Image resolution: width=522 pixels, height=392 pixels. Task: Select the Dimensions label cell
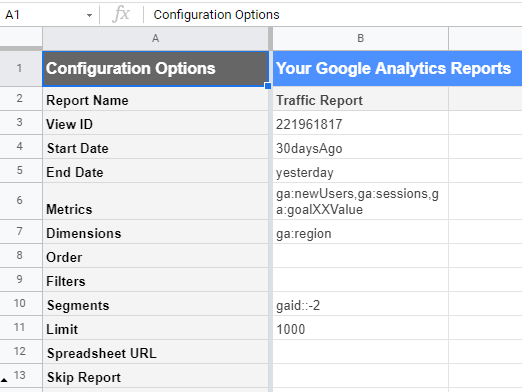155,232
